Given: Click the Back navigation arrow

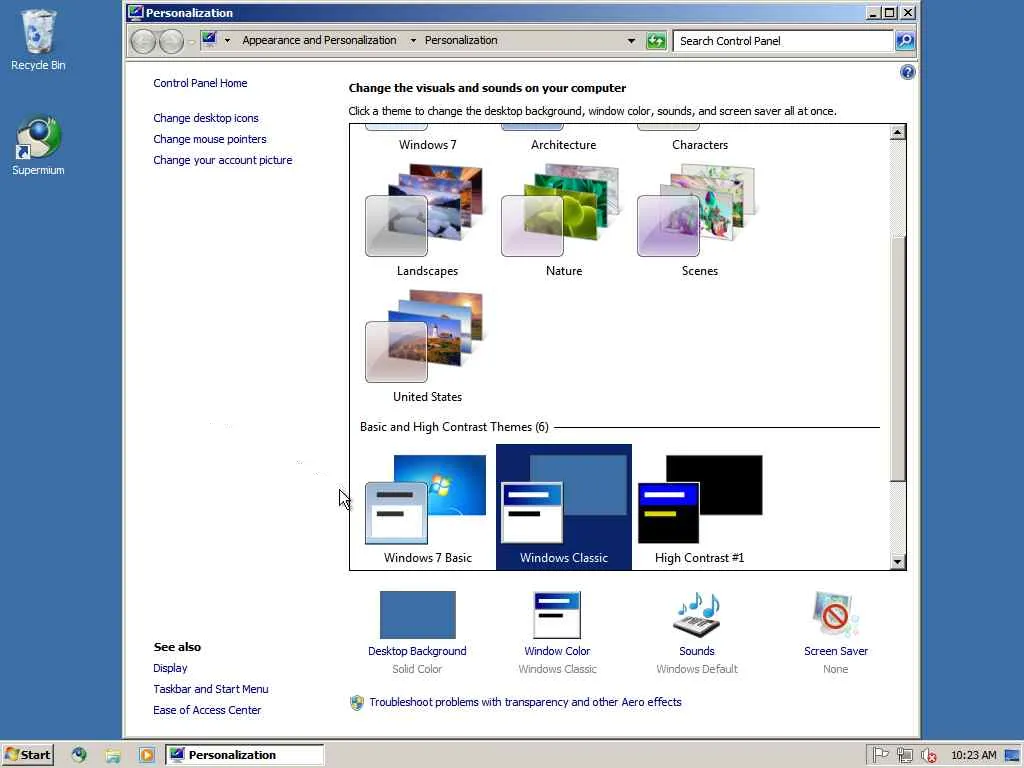Looking at the screenshot, I should coord(143,41).
